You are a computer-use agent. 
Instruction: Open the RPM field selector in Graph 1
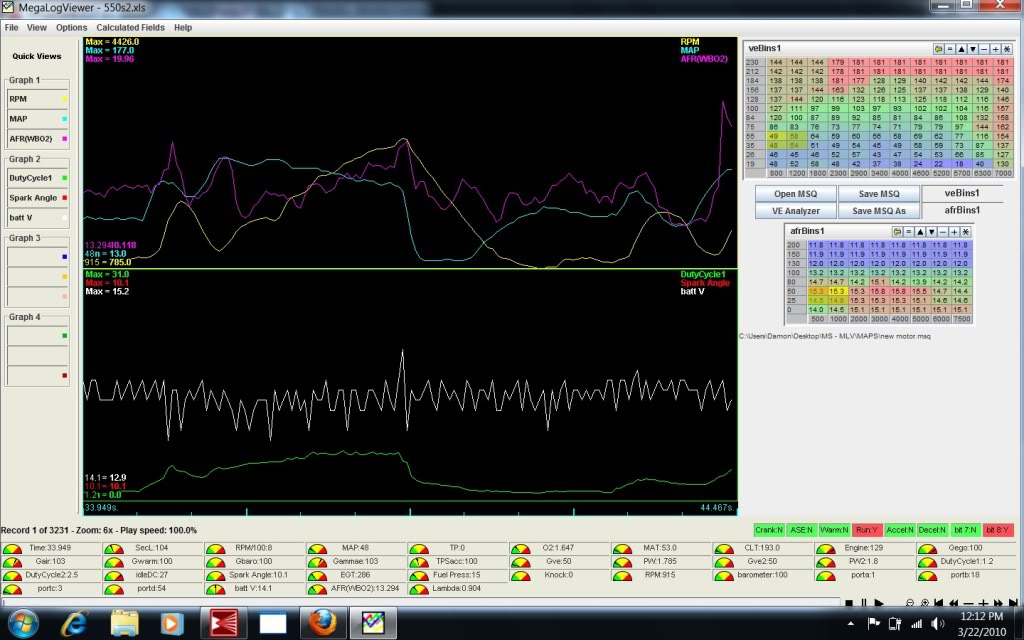tap(37, 99)
